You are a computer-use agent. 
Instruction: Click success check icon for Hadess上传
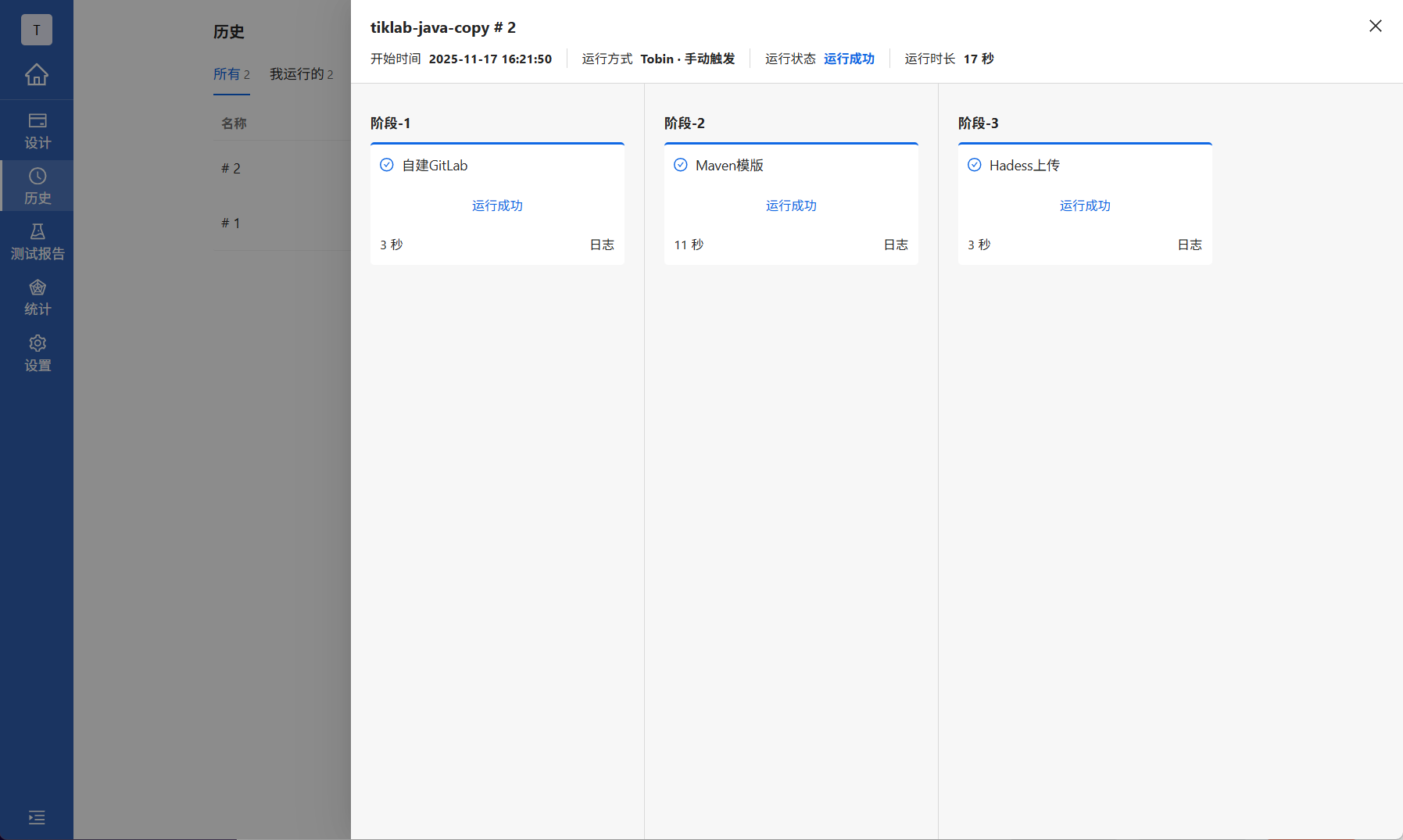tap(975, 165)
